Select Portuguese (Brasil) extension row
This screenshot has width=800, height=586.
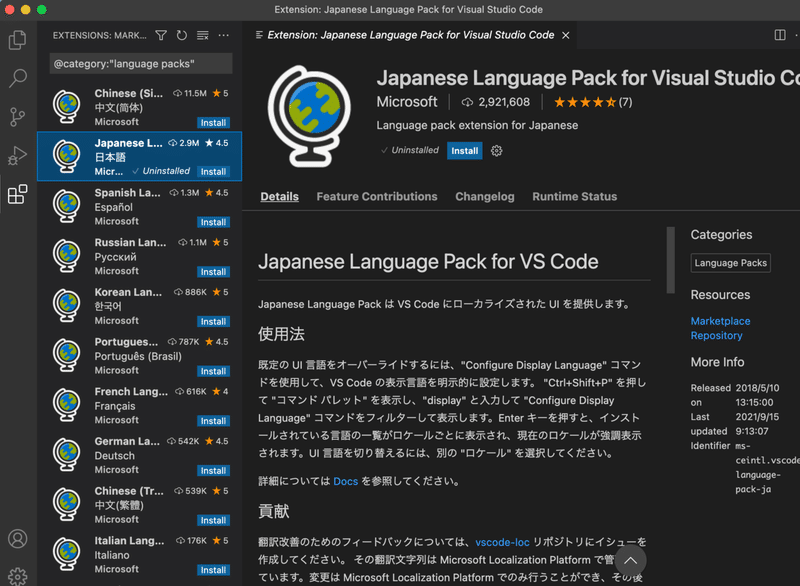click(x=139, y=355)
